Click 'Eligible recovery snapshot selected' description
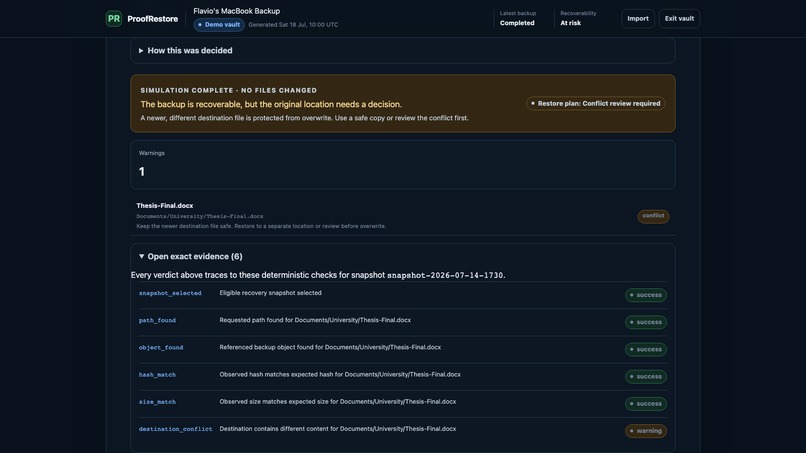806x453 pixels. (x=270, y=293)
